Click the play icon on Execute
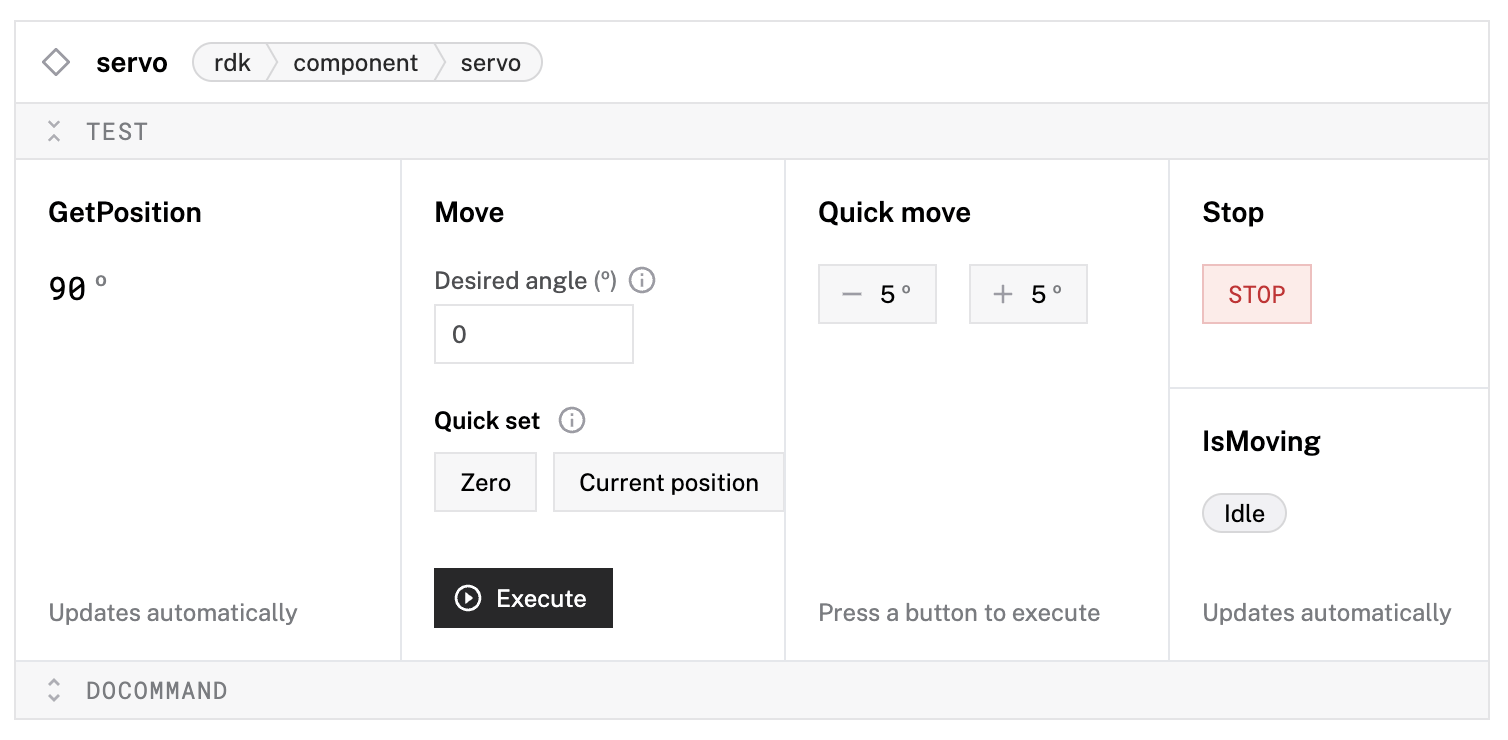Viewport: 1508px width, 740px height. click(x=467, y=599)
